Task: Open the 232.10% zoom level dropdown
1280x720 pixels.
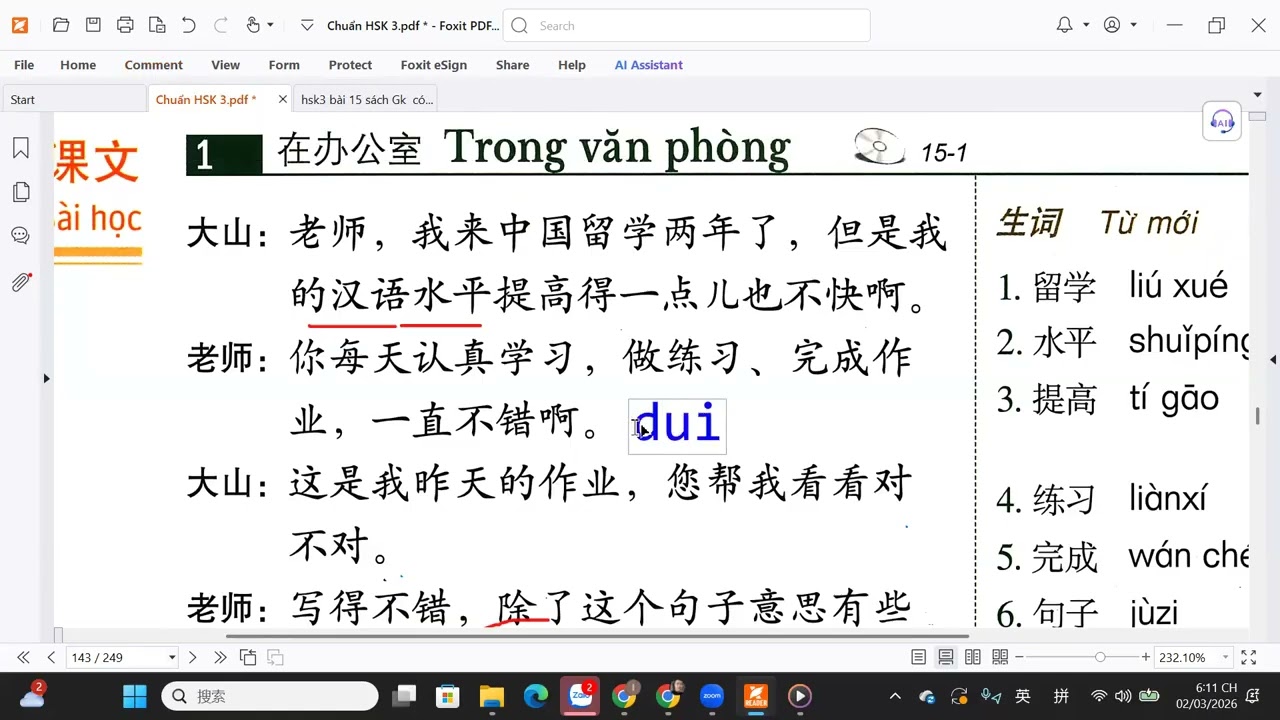Action: point(1224,657)
